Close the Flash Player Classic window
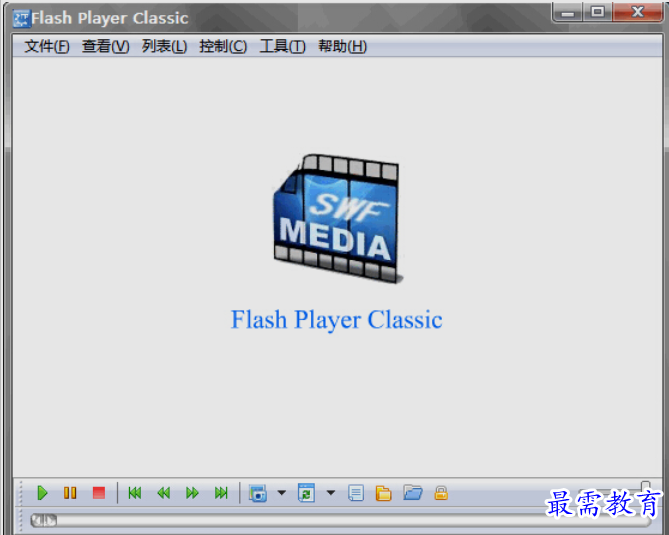 tap(637, 12)
